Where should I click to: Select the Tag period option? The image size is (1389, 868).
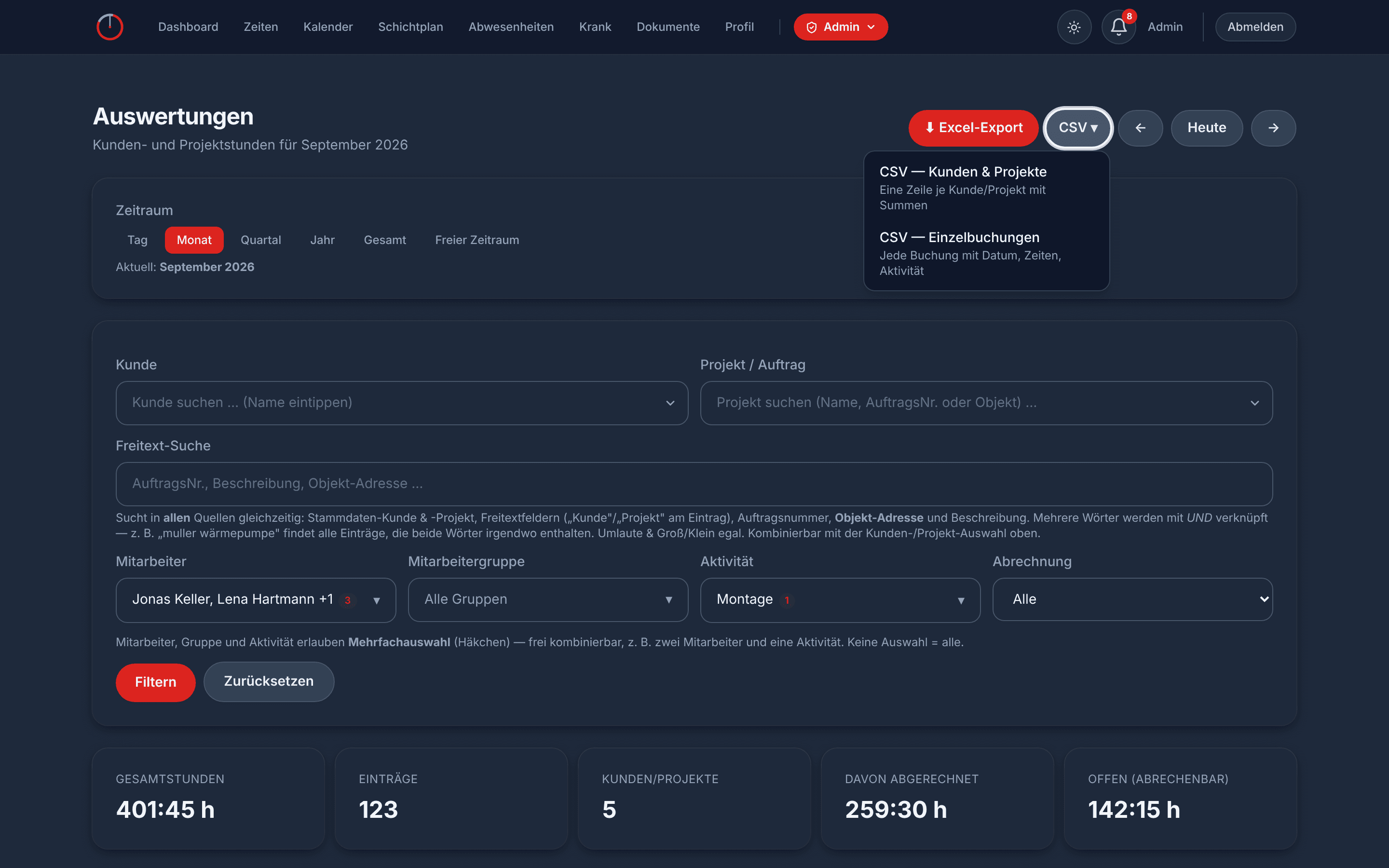coord(137,240)
